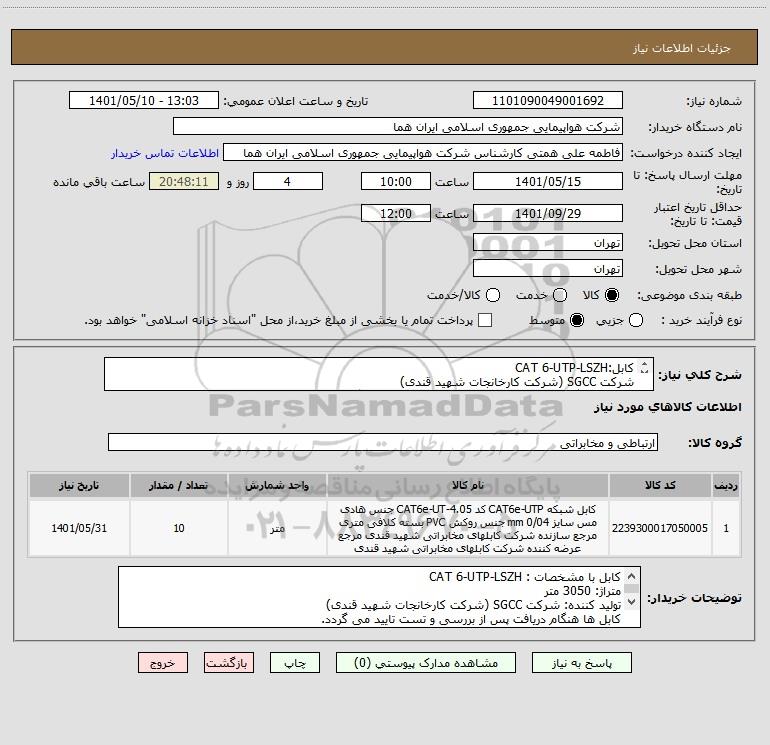Click the خروج exit button
Viewport: 770px width, 745px height.
point(163,663)
